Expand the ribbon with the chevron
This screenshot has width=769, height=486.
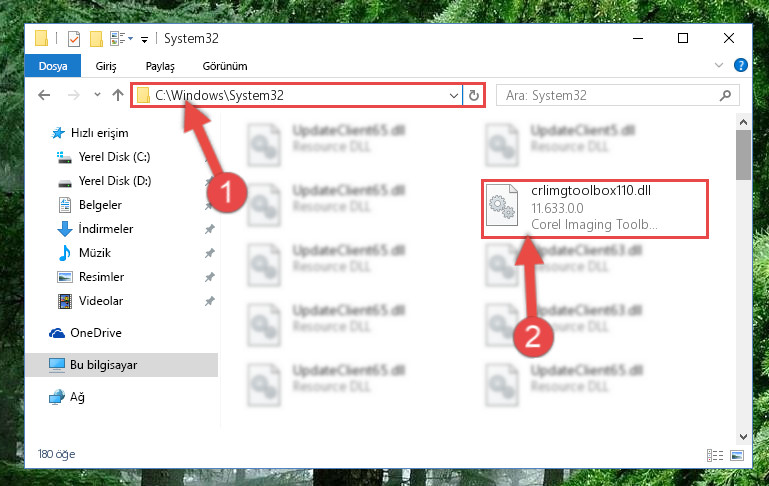[719, 65]
